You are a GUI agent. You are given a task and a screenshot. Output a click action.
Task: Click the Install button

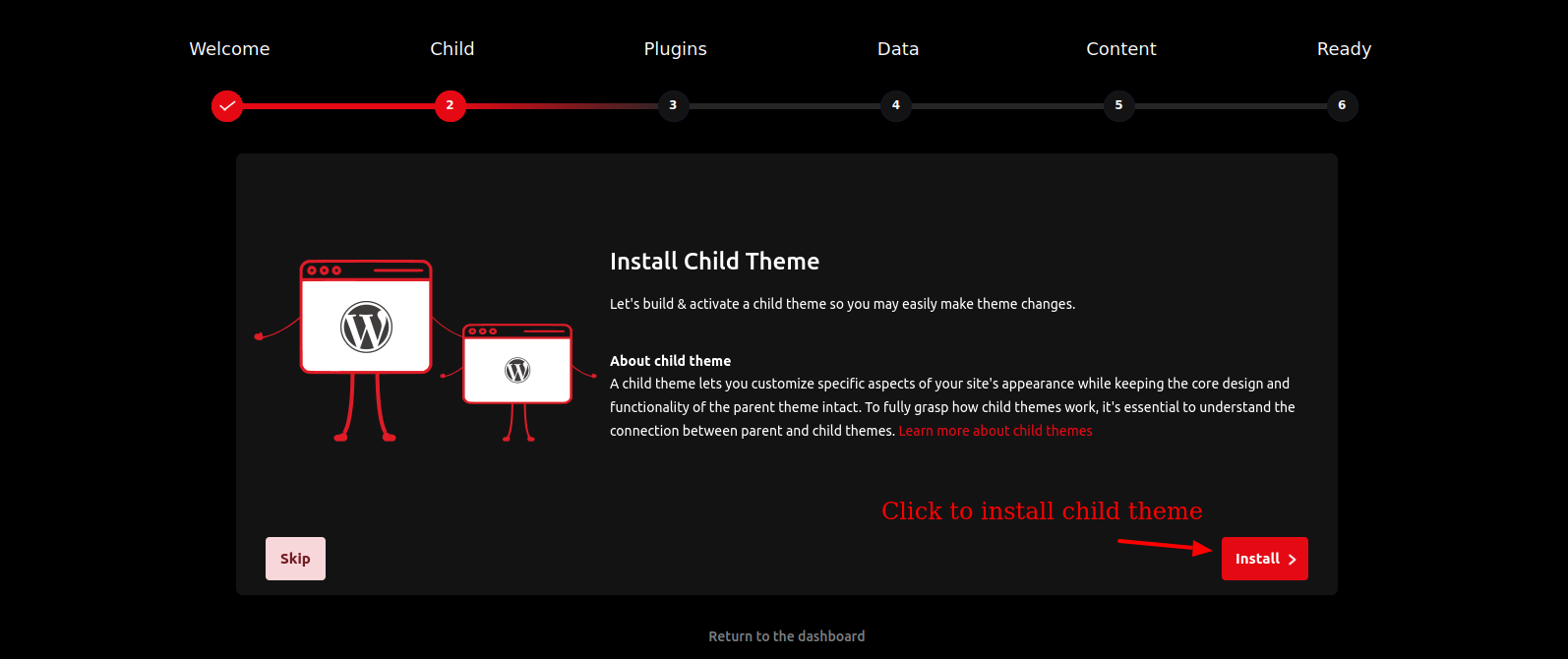[1264, 559]
